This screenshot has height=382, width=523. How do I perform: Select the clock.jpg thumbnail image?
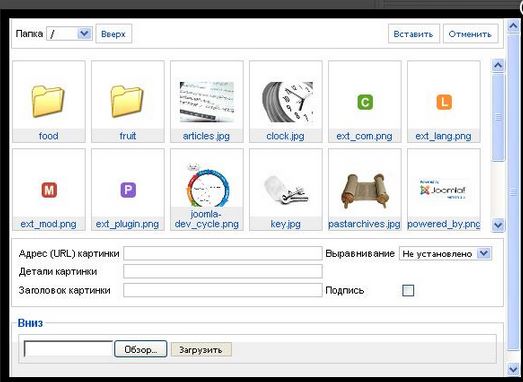tap(288, 102)
